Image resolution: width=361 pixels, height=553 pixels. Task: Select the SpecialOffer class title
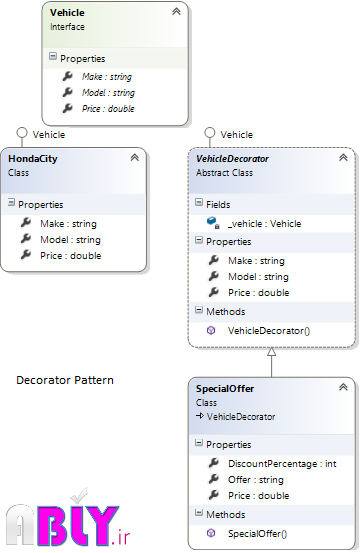click(225, 389)
